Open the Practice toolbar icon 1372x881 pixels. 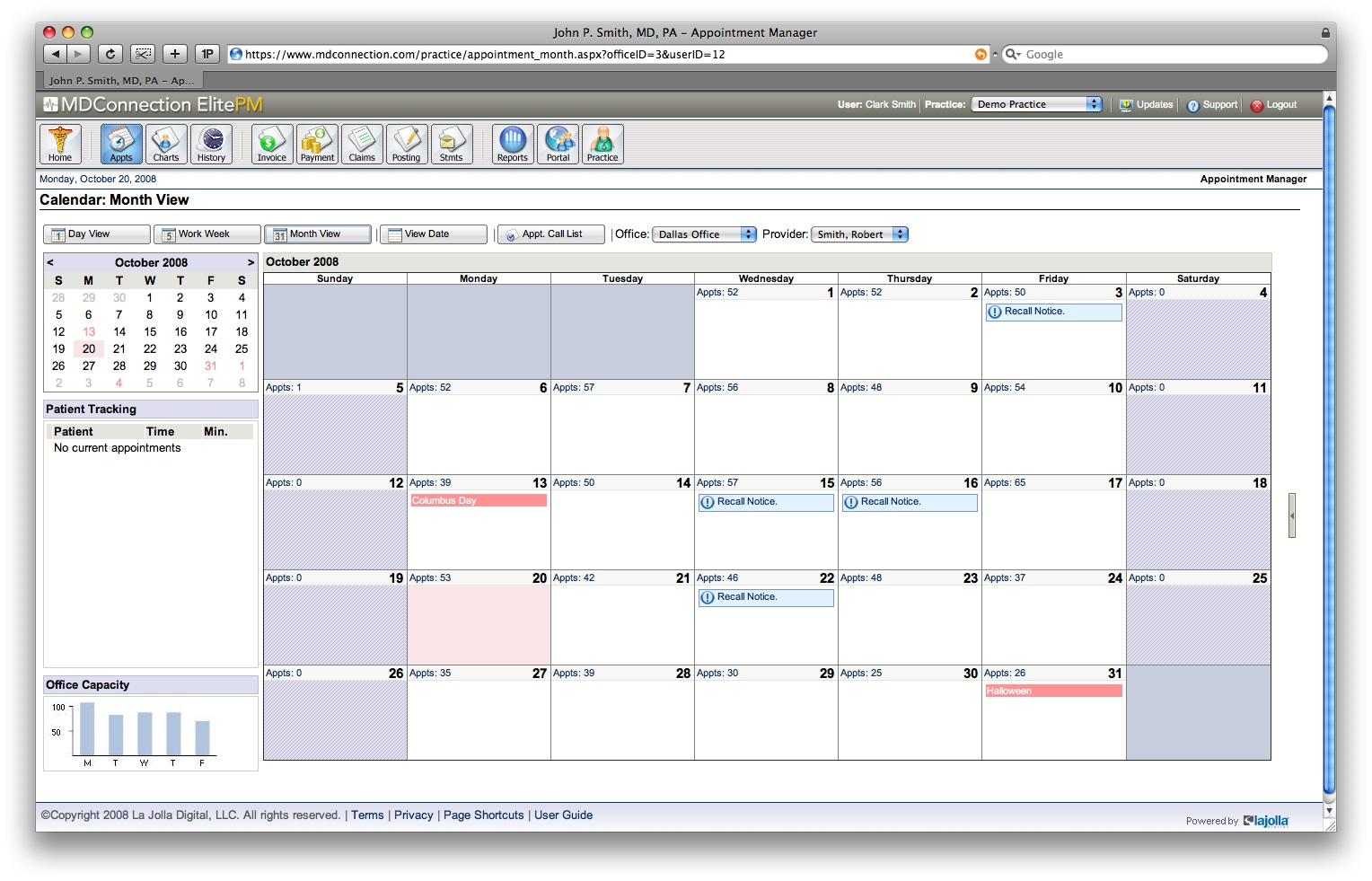(602, 144)
